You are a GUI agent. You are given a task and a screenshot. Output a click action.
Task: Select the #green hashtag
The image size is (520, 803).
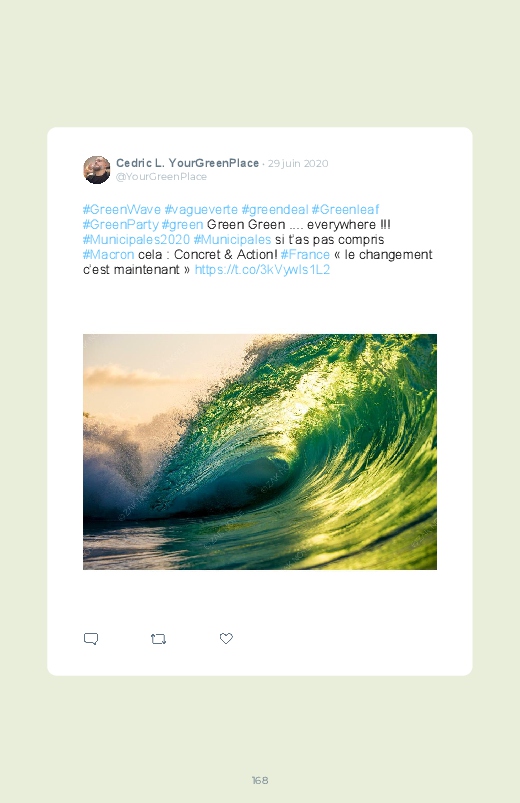coord(182,225)
